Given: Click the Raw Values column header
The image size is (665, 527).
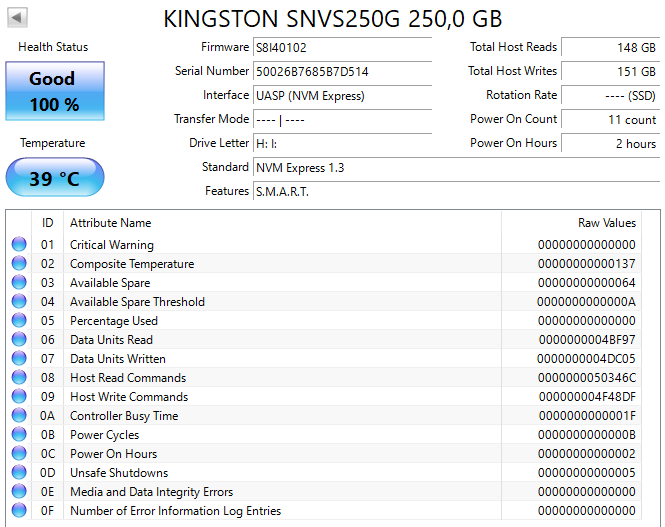Looking at the screenshot, I should click(606, 223).
